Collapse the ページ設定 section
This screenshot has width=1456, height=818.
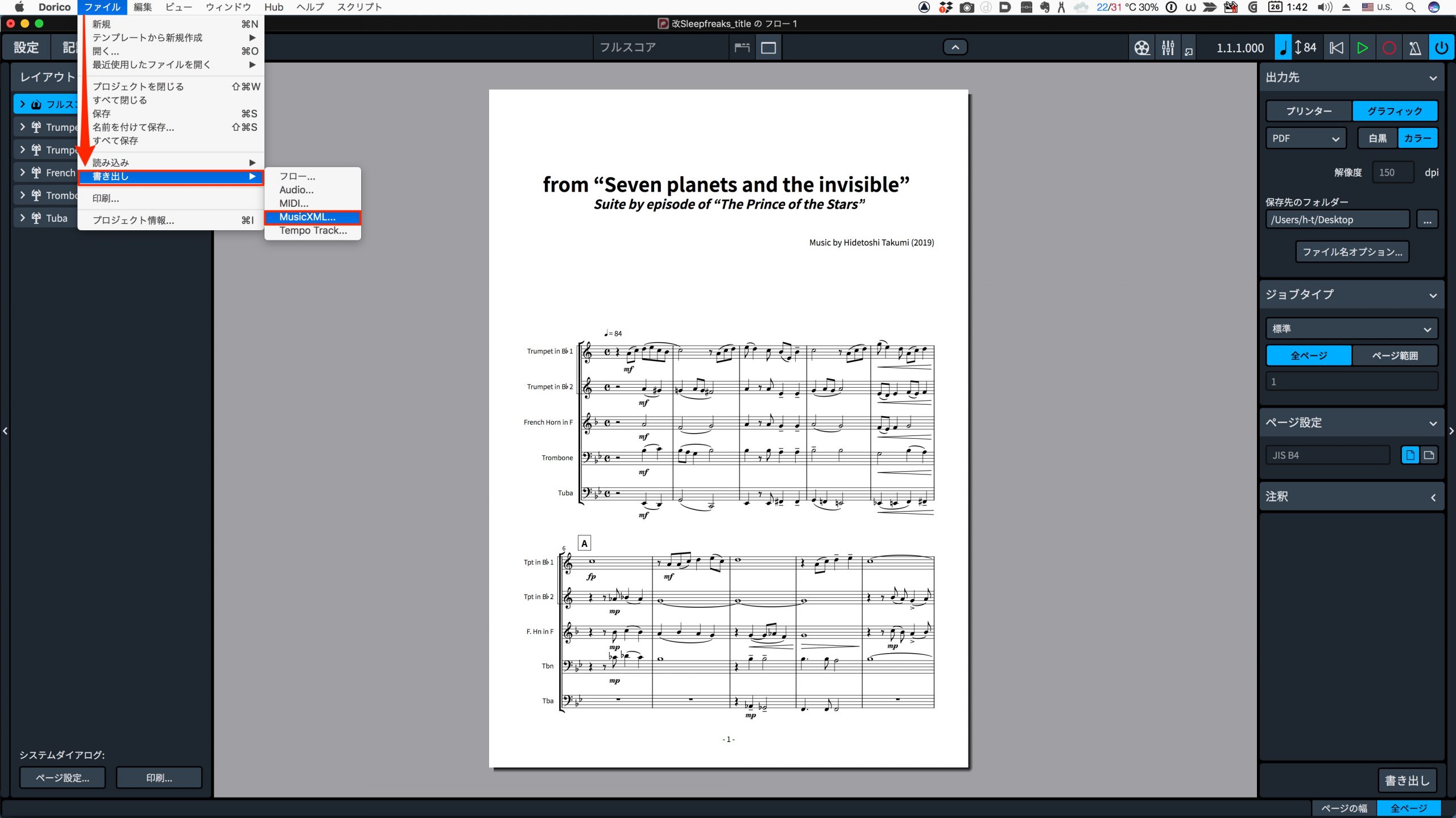click(x=1433, y=423)
